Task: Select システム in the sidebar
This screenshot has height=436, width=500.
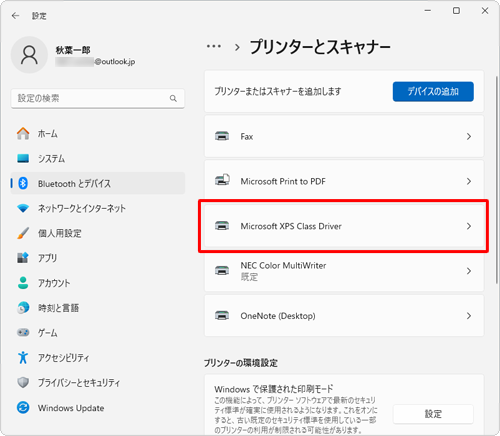Action: coord(98,158)
